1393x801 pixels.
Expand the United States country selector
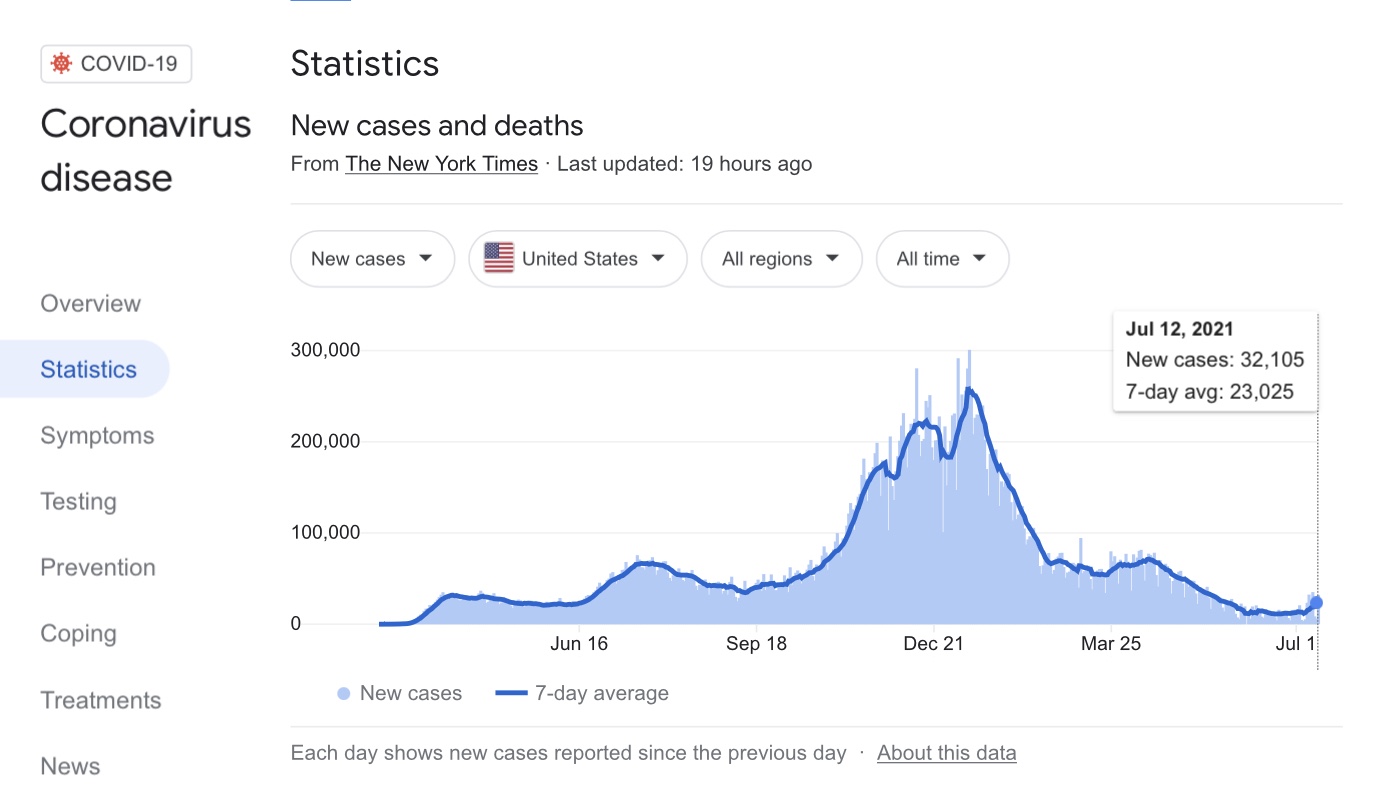tap(578, 259)
